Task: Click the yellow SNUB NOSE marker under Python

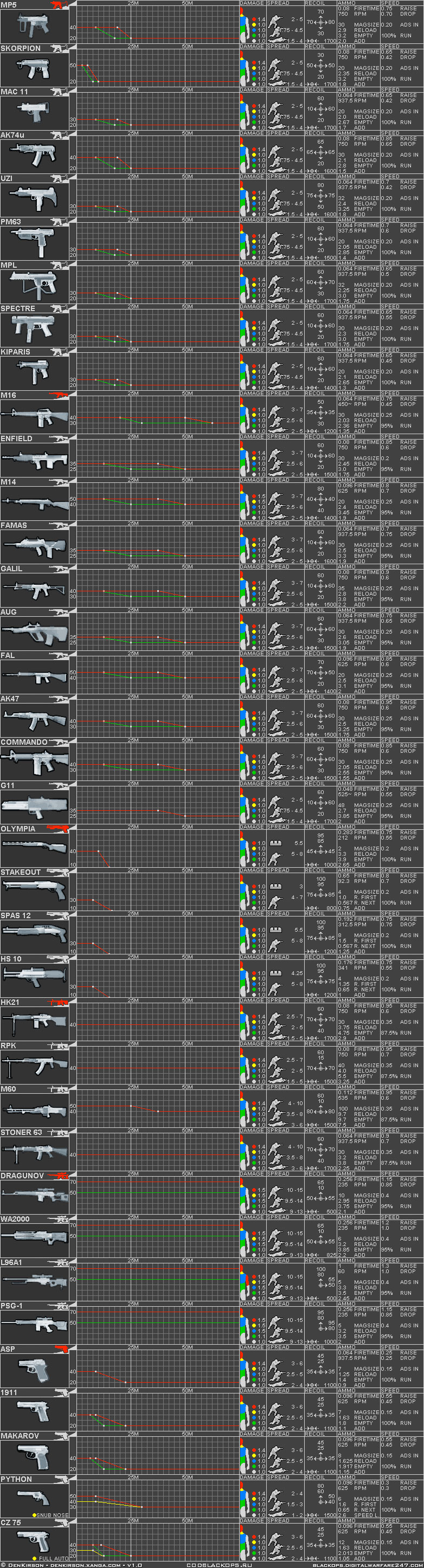Action: (x=34, y=1515)
